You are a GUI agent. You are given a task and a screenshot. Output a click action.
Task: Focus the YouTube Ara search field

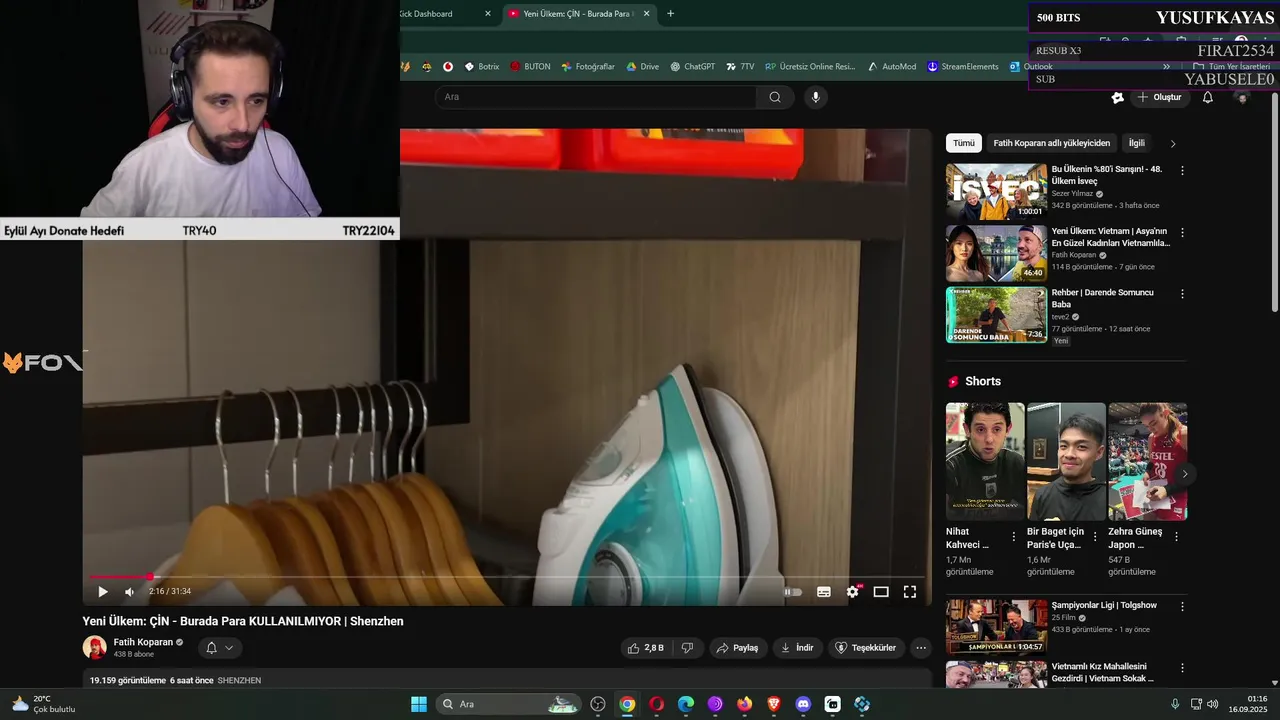click(596, 97)
